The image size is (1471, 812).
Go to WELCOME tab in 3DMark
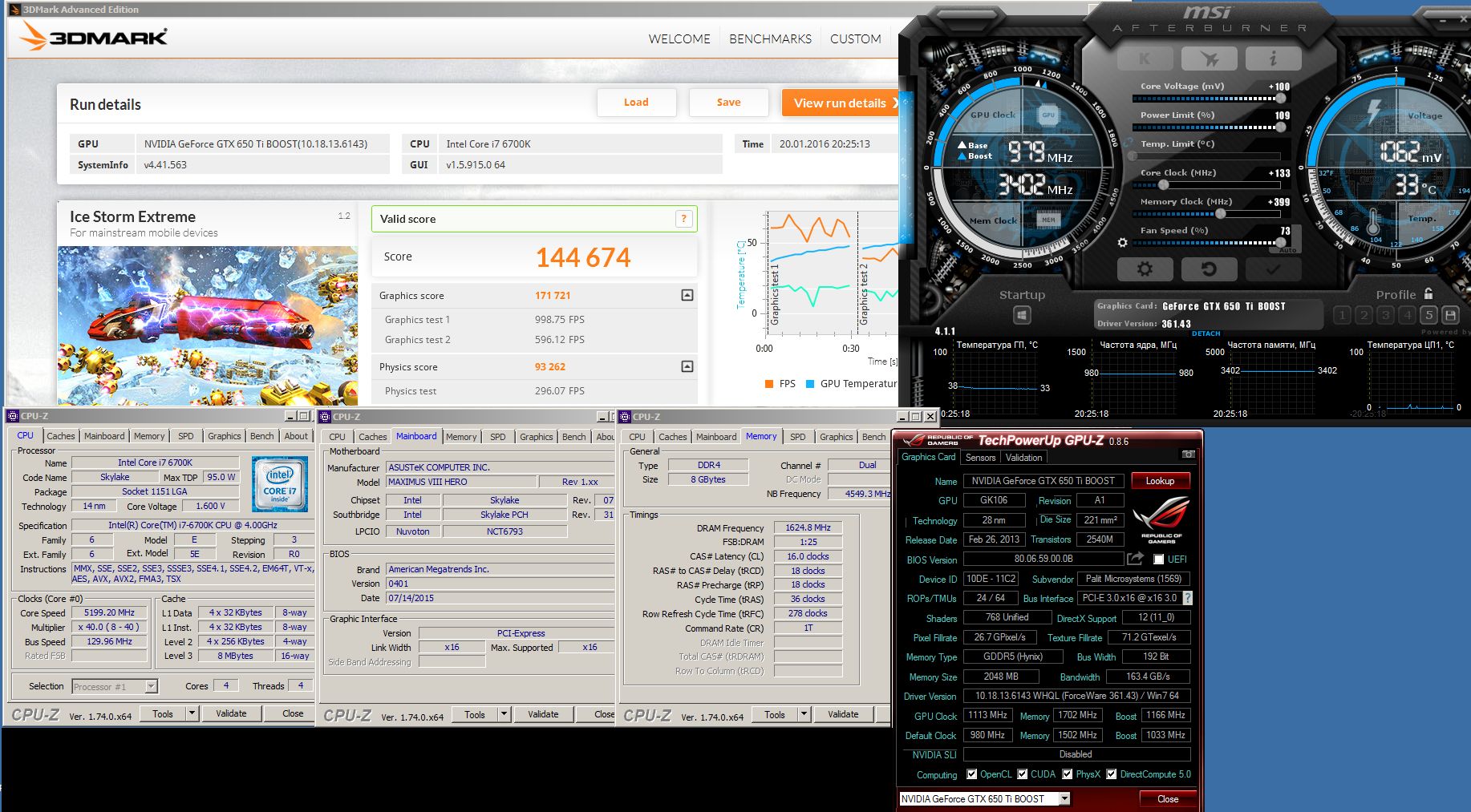[x=679, y=38]
